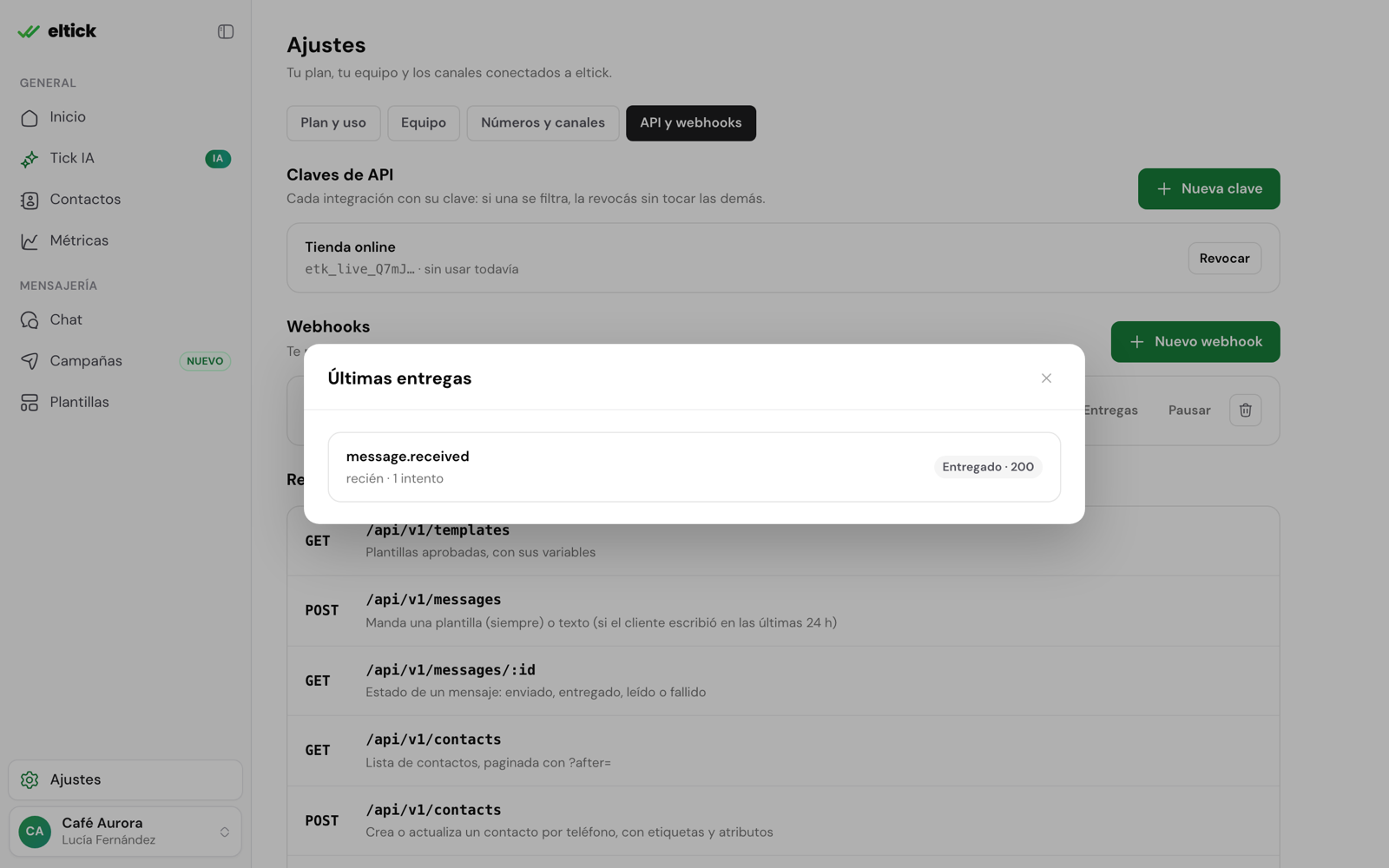Click the etk_live_Q7mJ… key text
Image resolution: width=1389 pixels, height=868 pixels.
click(x=359, y=269)
